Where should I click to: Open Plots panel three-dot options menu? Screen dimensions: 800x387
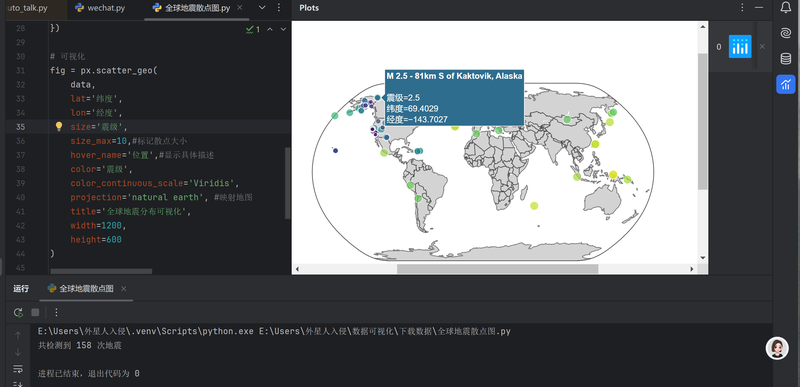[742, 8]
